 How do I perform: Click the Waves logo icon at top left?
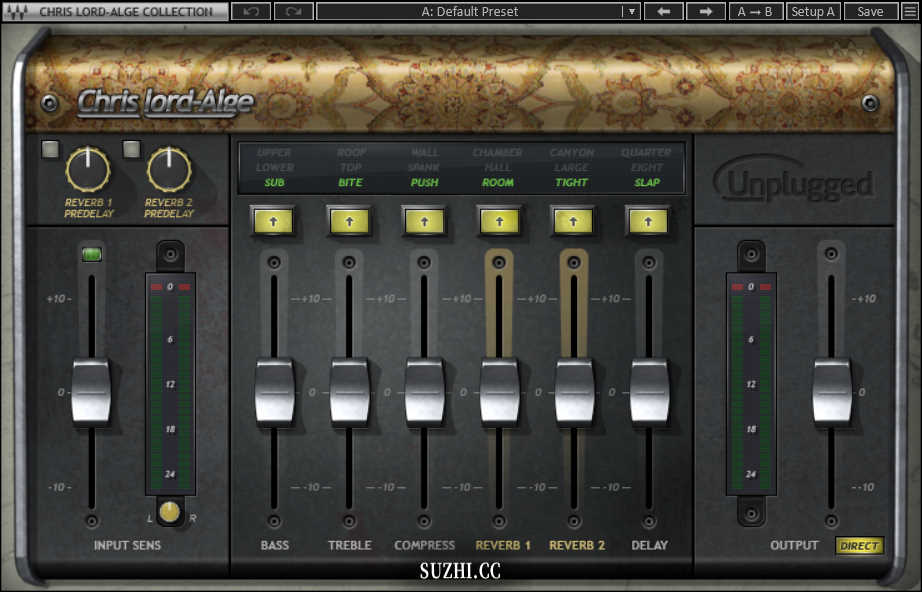[x=15, y=12]
